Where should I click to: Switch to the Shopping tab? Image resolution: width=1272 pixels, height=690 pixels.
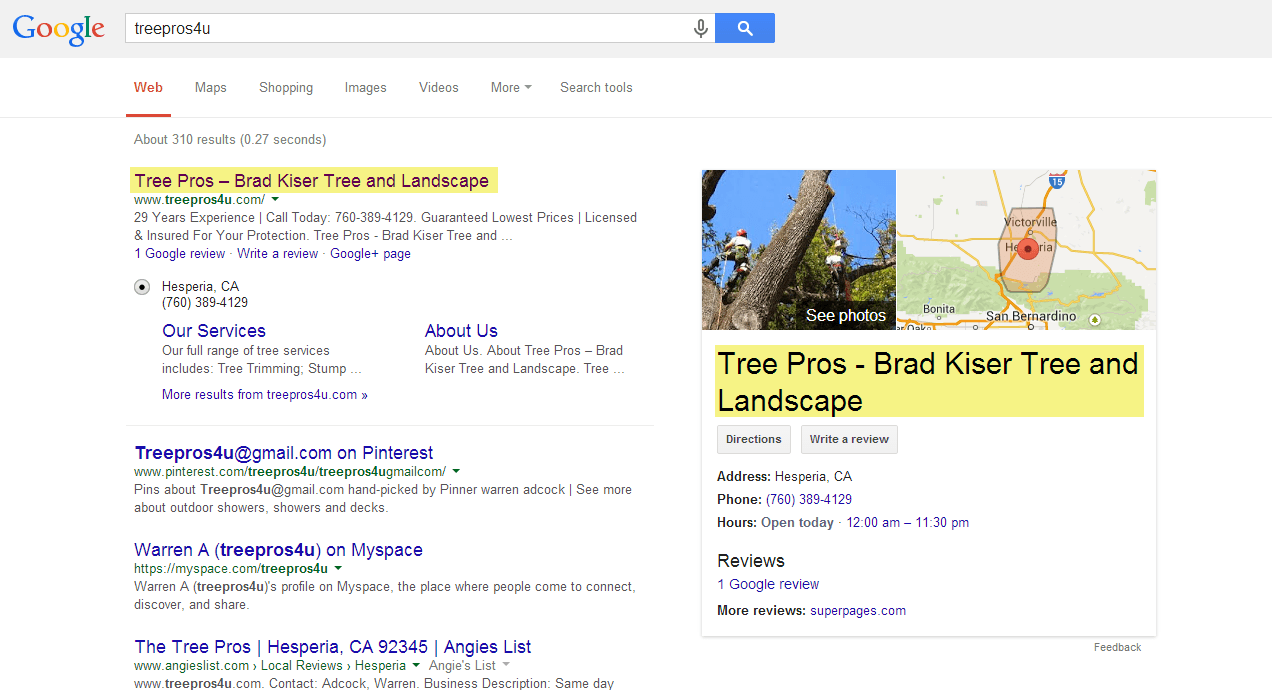click(286, 88)
